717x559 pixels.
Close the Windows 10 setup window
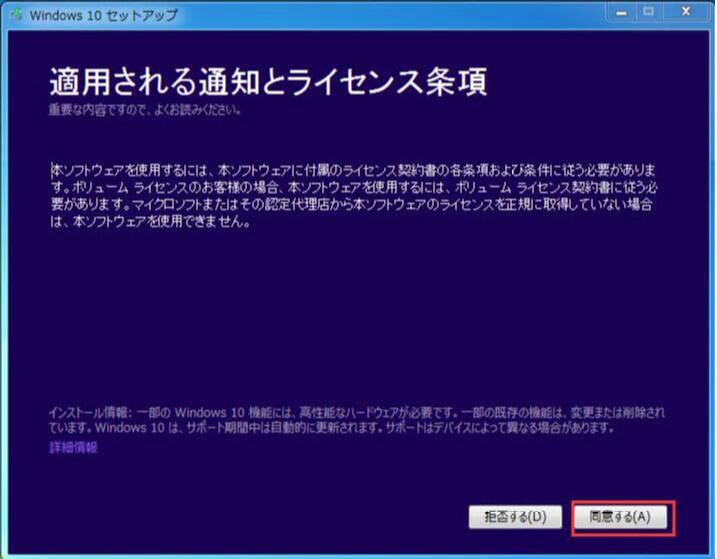(686, 12)
